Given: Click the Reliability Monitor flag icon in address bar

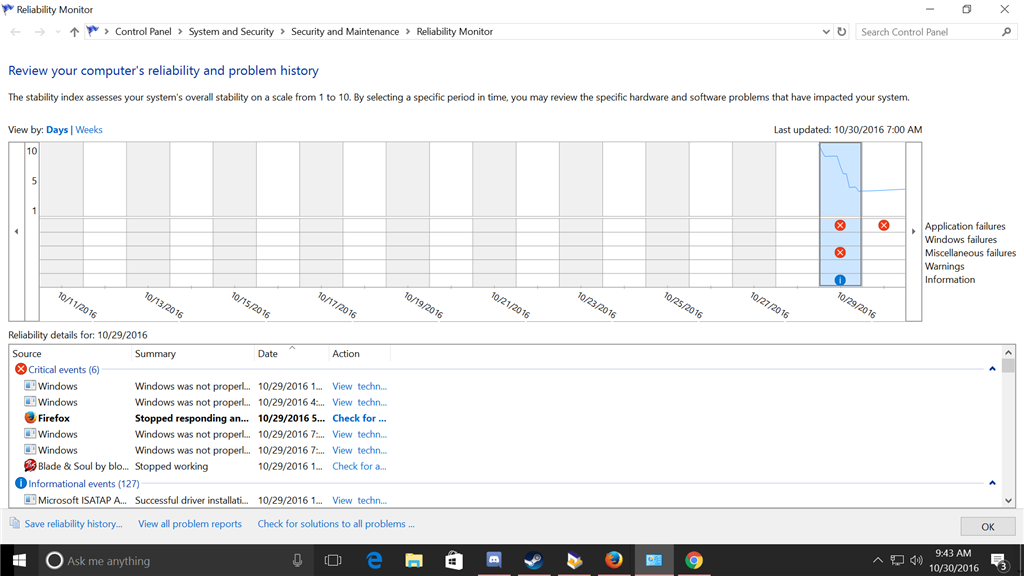Looking at the screenshot, I should tap(93, 31).
